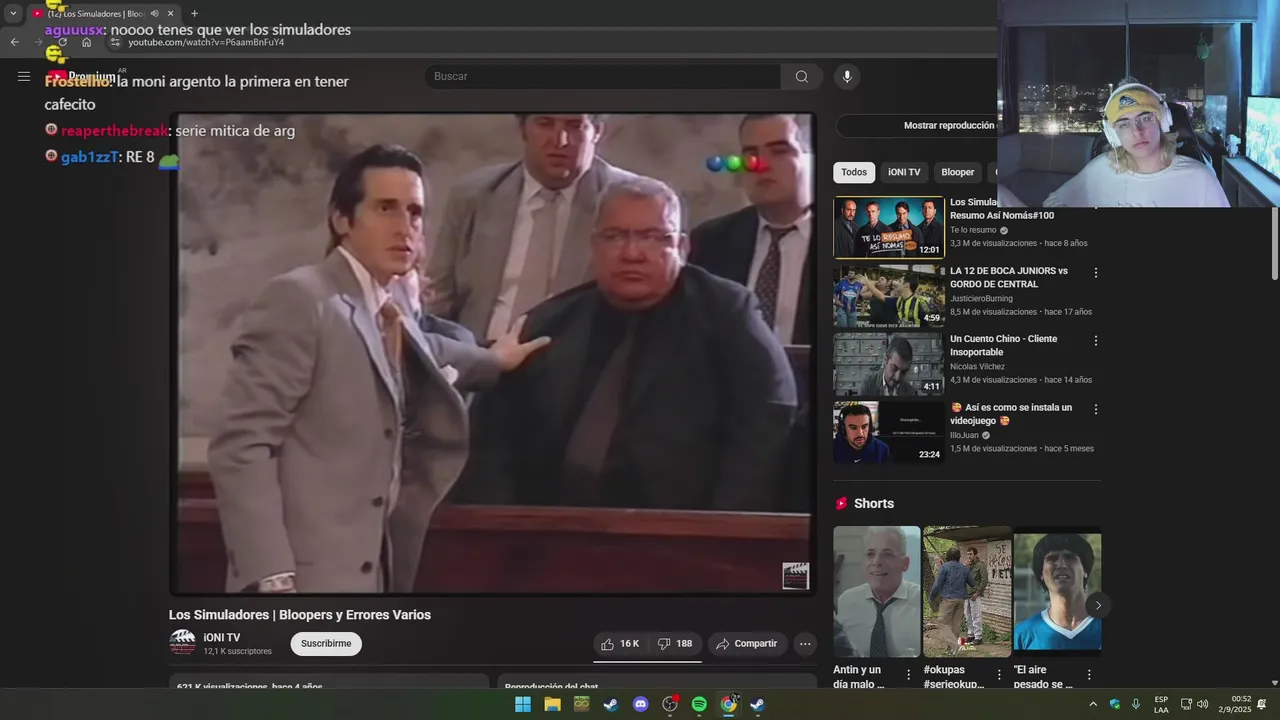Open browser home page button
This screenshot has width=1280, height=720.
pos(87,42)
